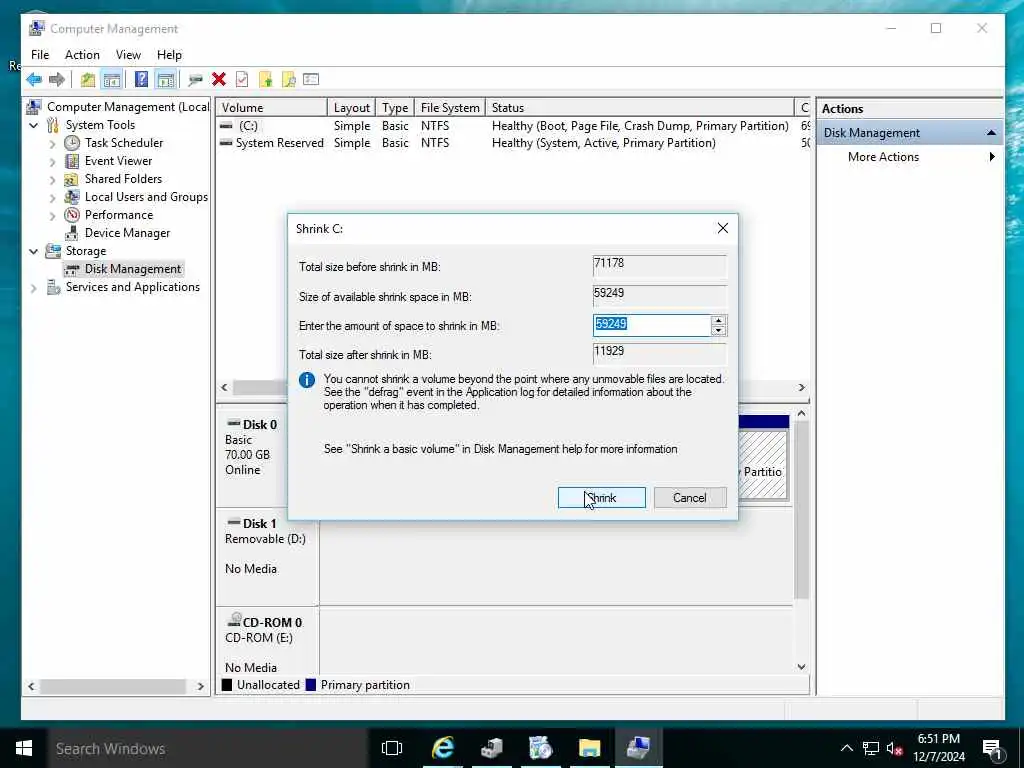Image resolution: width=1024 pixels, height=768 pixels.
Task: Open the Action menu
Action: point(82,55)
